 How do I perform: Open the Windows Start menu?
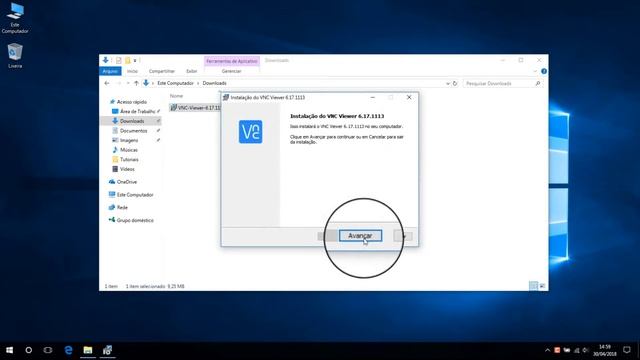click(x=9, y=350)
